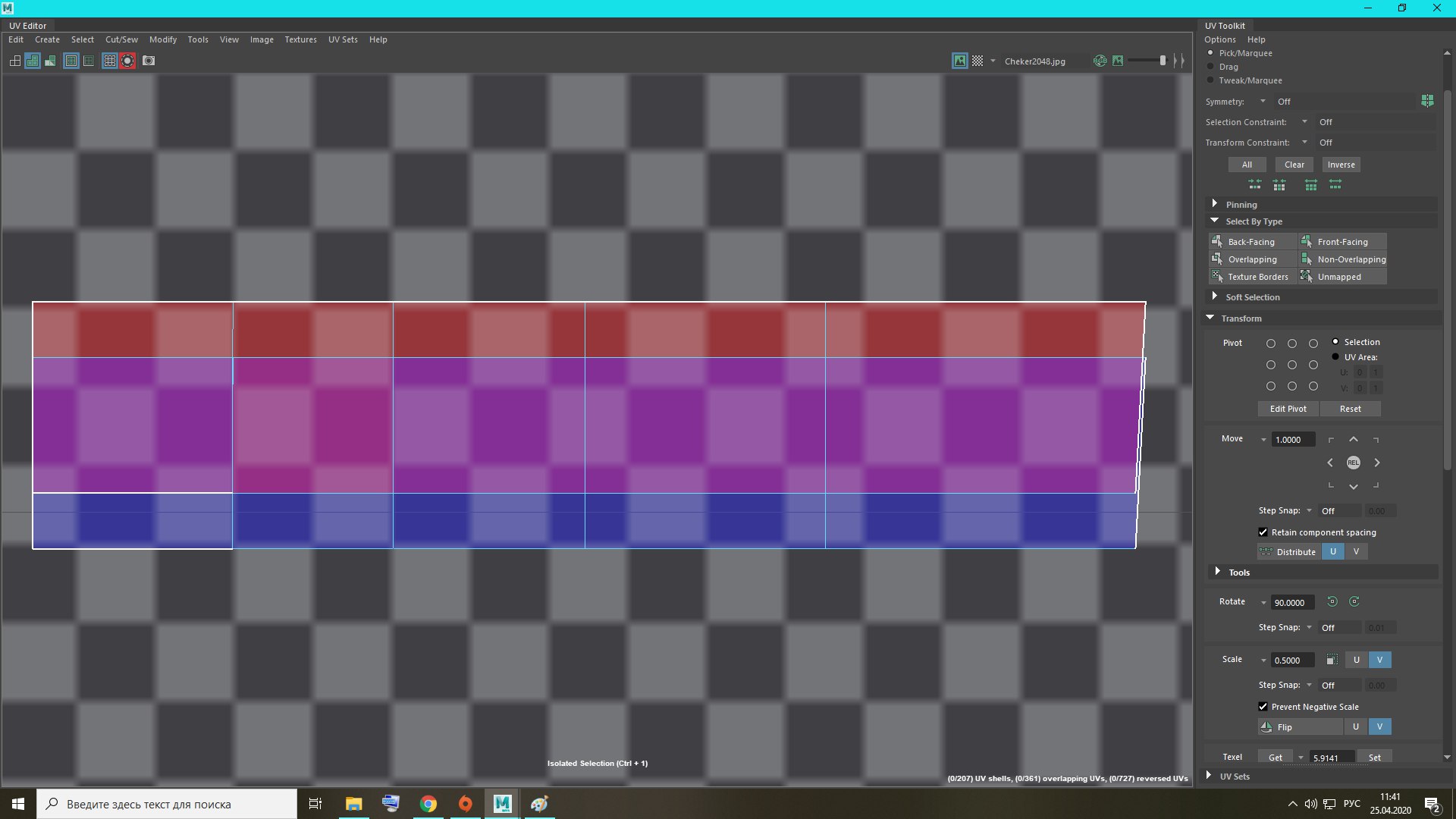The image size is (1456, 819).
Task: Click the symmetry green icon at row's right end
Action: point(1427,101)
